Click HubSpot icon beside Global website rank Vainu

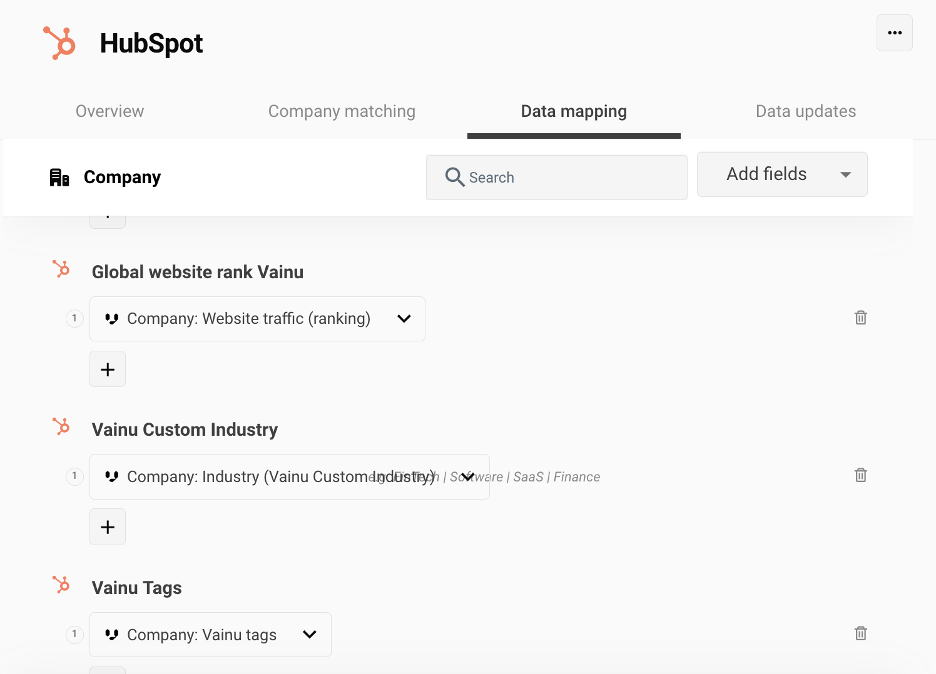point(62,270)
